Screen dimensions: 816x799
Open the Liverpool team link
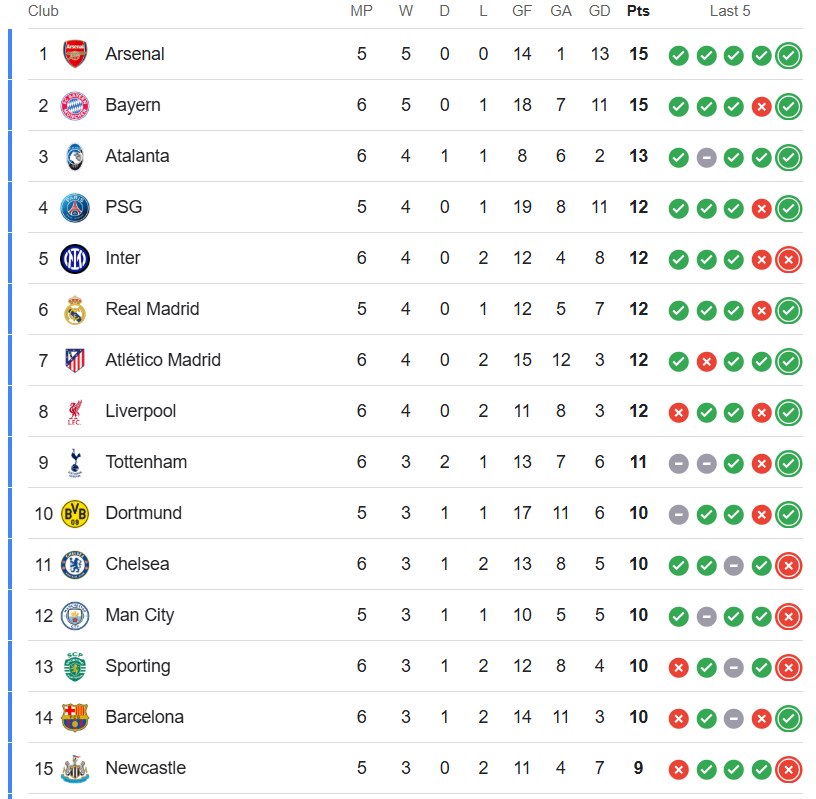click(x=140, y=411)
